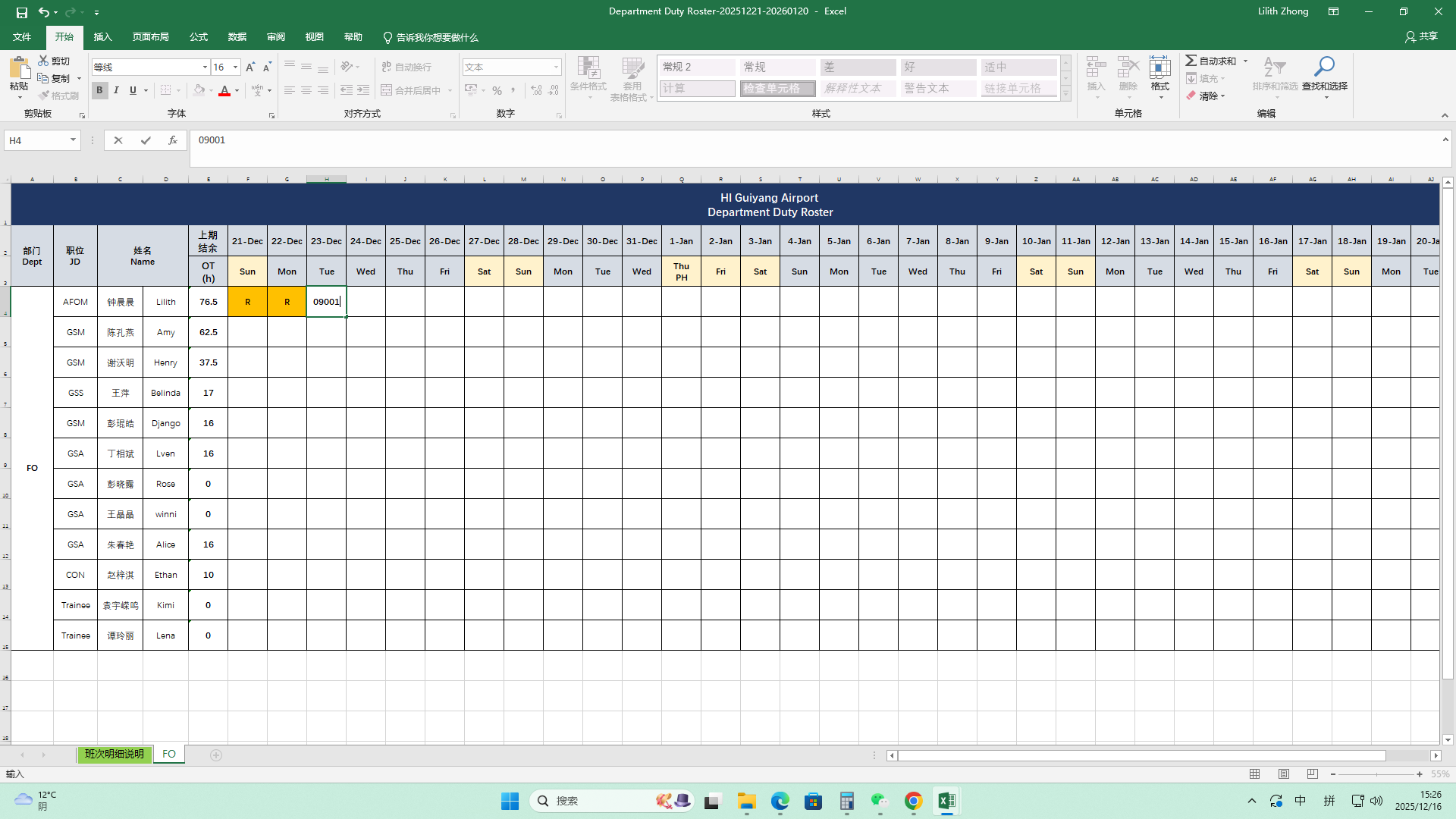The height and width of the screenshot is (819, 1456).
Task: Open the font size dropdown
Action: [x=235, y=67]
